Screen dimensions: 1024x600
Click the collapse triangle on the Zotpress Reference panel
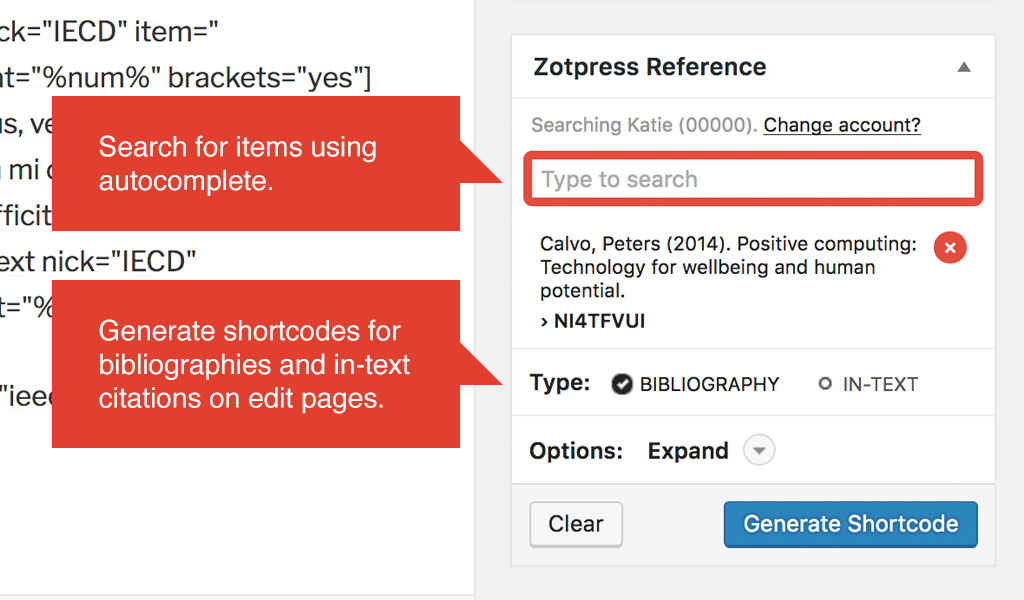pyautogui.click(x=964, y=66)
